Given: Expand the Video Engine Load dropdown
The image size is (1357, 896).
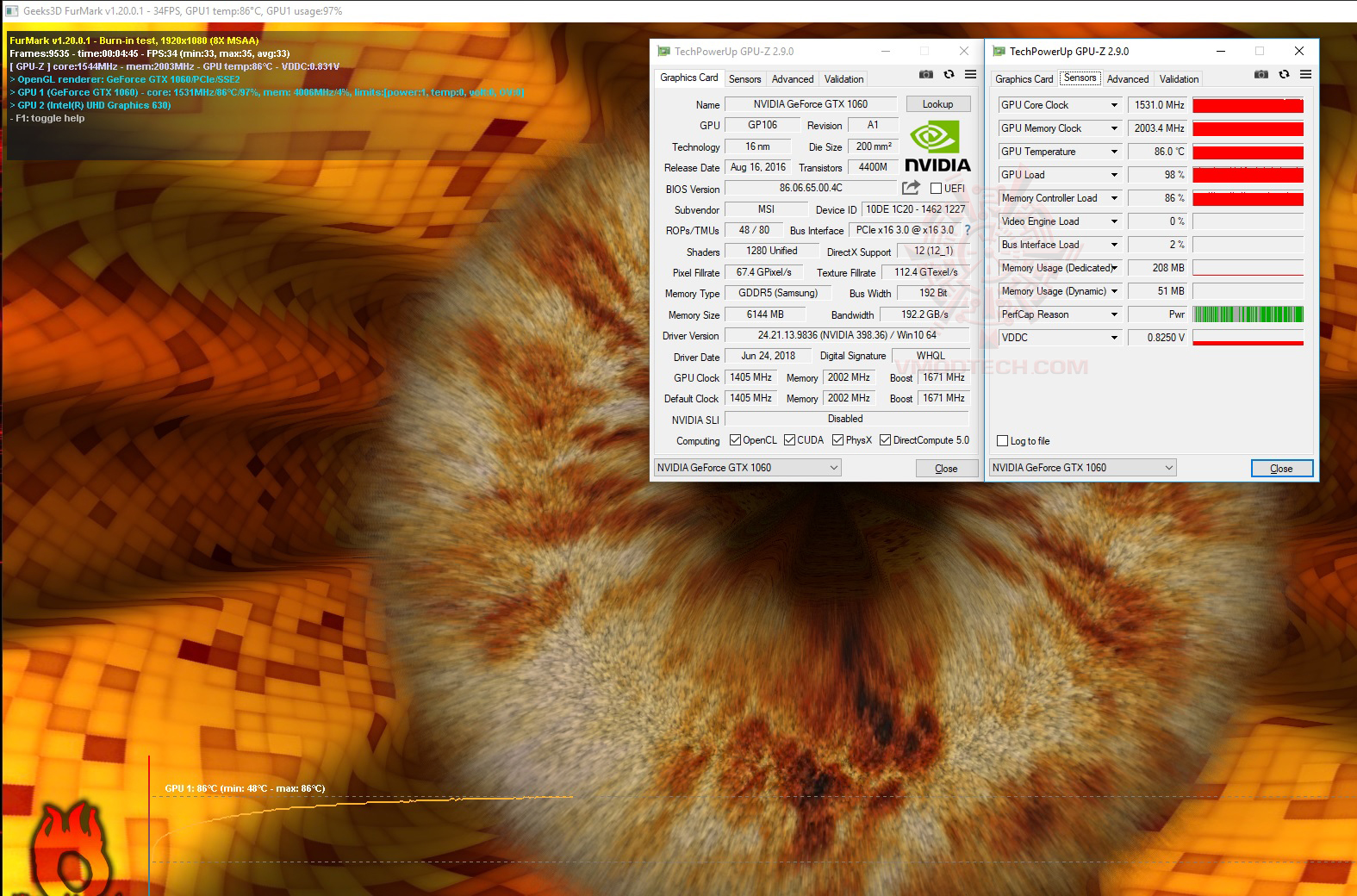Looking at the screenshot, I should [x=1114, y=221].
